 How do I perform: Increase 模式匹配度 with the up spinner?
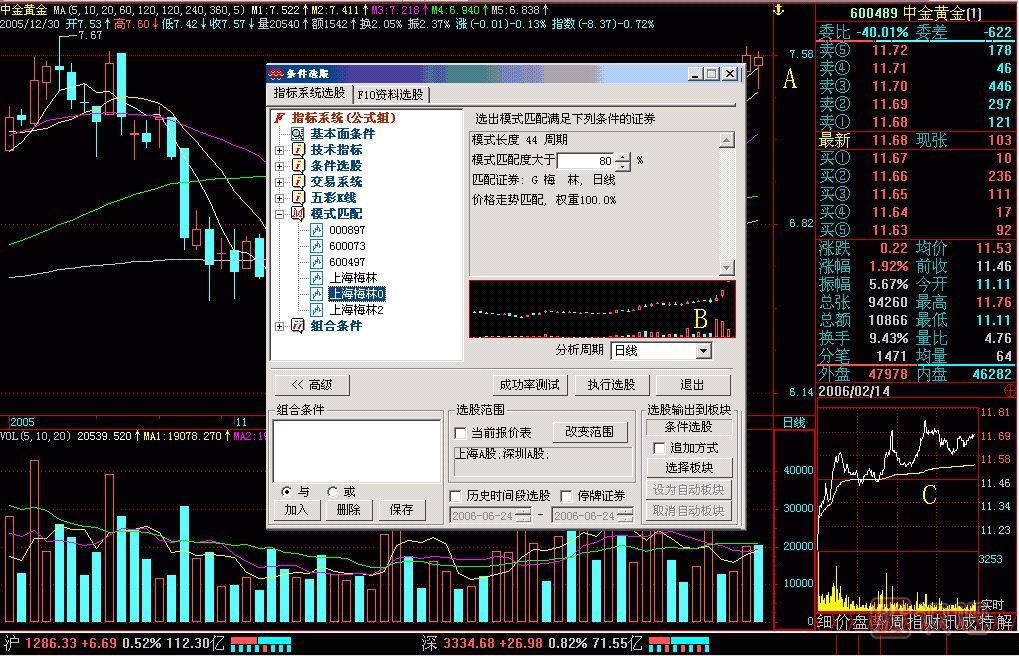[x=624, y=155]
